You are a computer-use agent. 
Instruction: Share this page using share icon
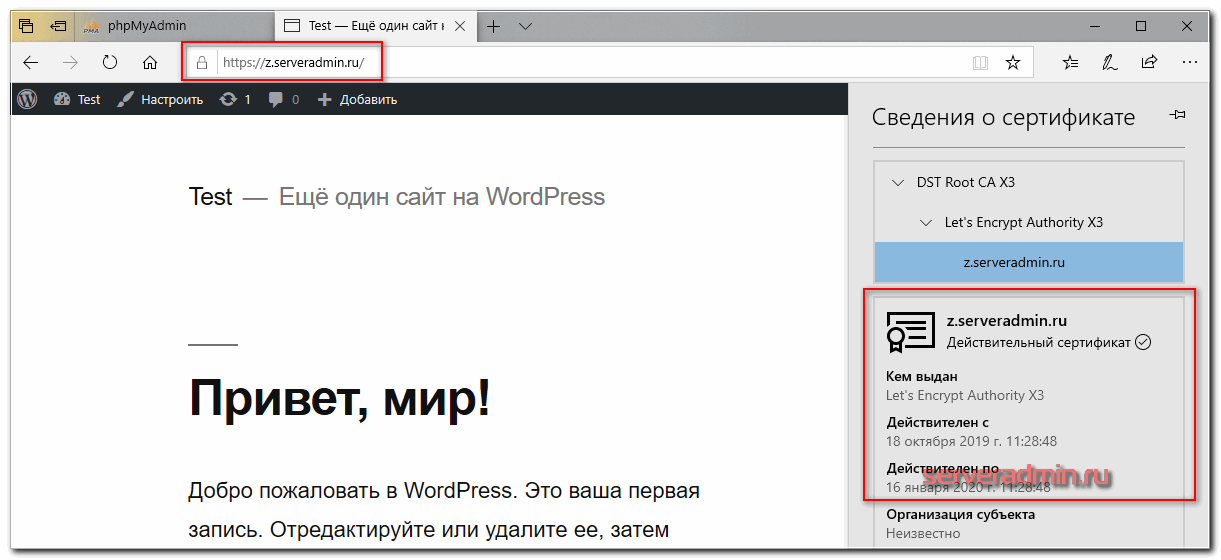(x=1149, y=62)
